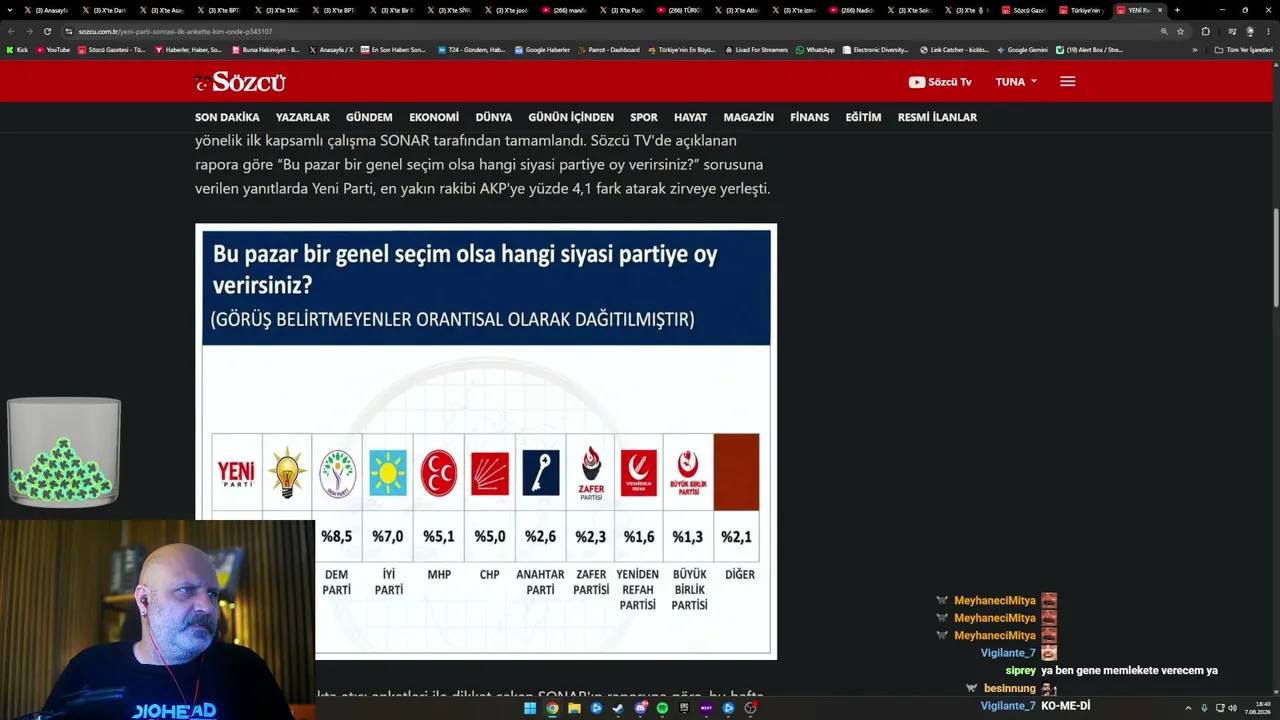1280x720 pixels.
Task: Bookmark this page with star icon
Action: click(x=1180, y=31)
